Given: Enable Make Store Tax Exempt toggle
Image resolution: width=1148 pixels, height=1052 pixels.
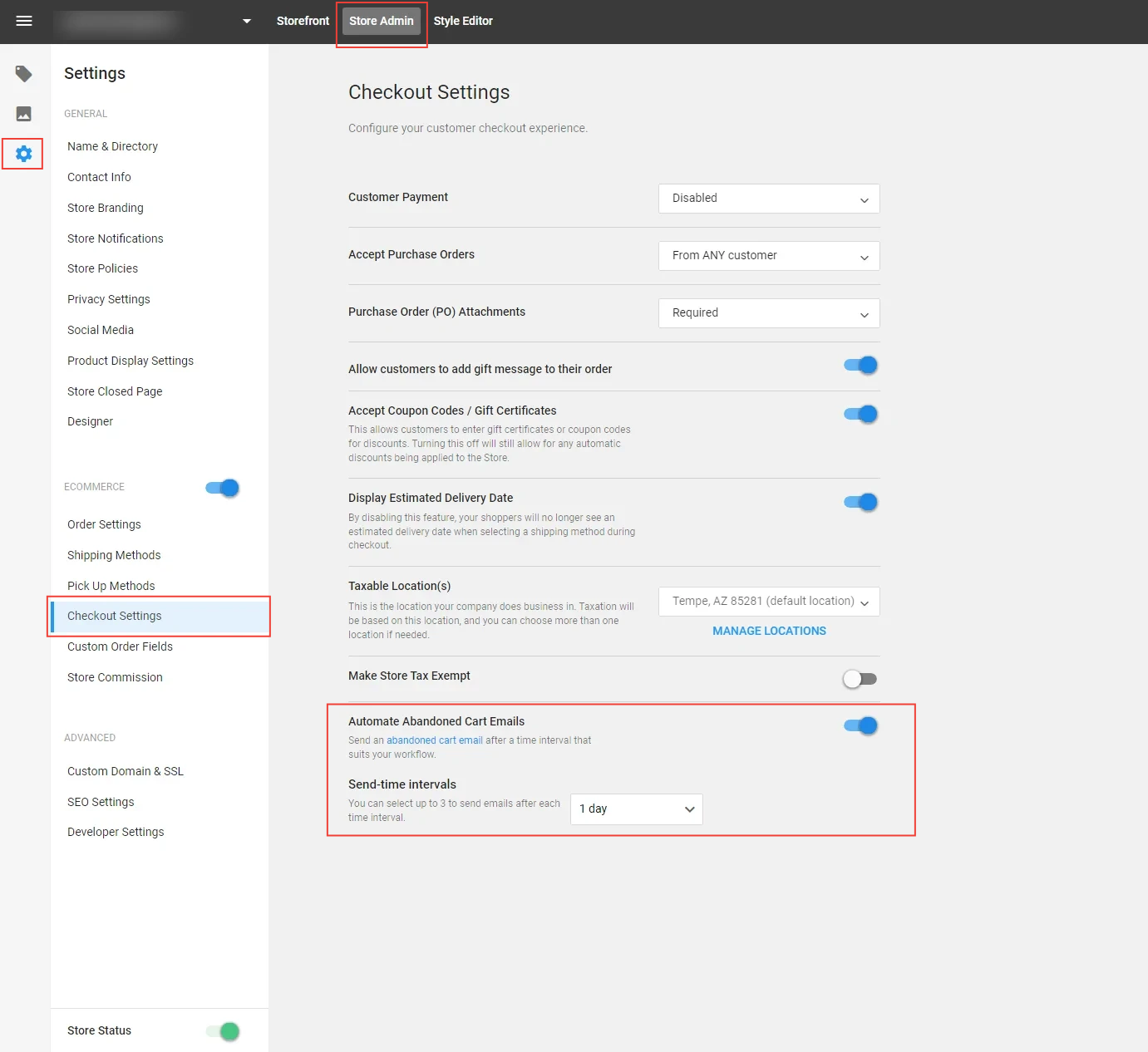Looking at the screenshot, I should pos(860,679).
